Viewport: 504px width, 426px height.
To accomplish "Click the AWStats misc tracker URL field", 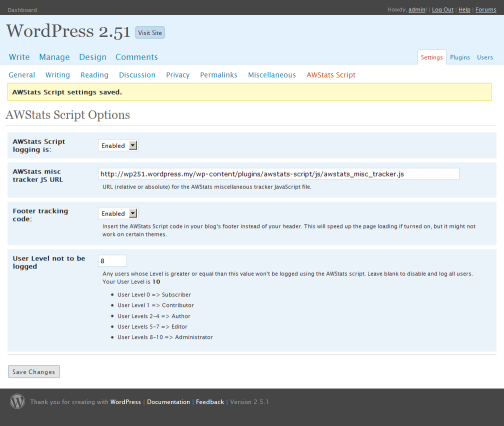I will (x=279, y=174).
